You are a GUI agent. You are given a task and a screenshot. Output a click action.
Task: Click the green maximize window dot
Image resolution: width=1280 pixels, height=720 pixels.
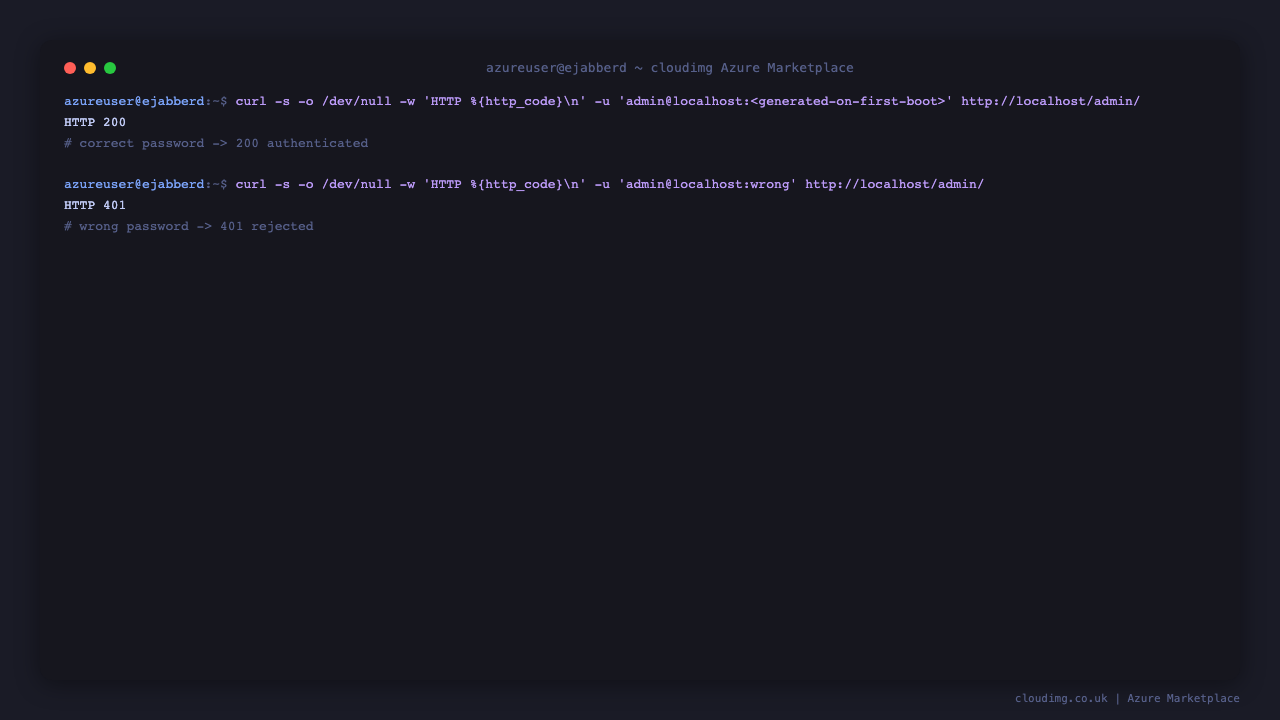[x=110, y=68]
